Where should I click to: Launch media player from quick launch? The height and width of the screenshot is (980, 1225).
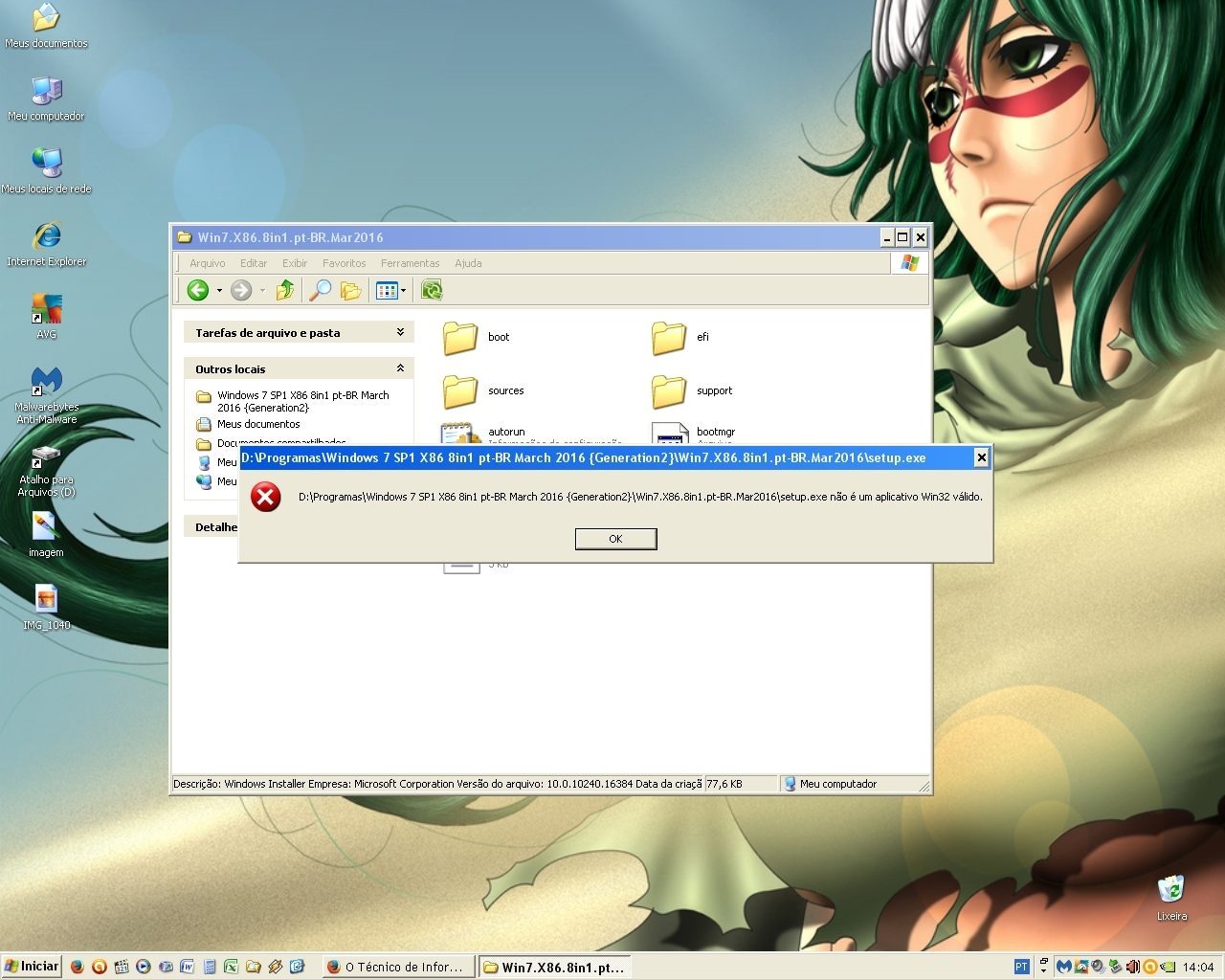144,967
